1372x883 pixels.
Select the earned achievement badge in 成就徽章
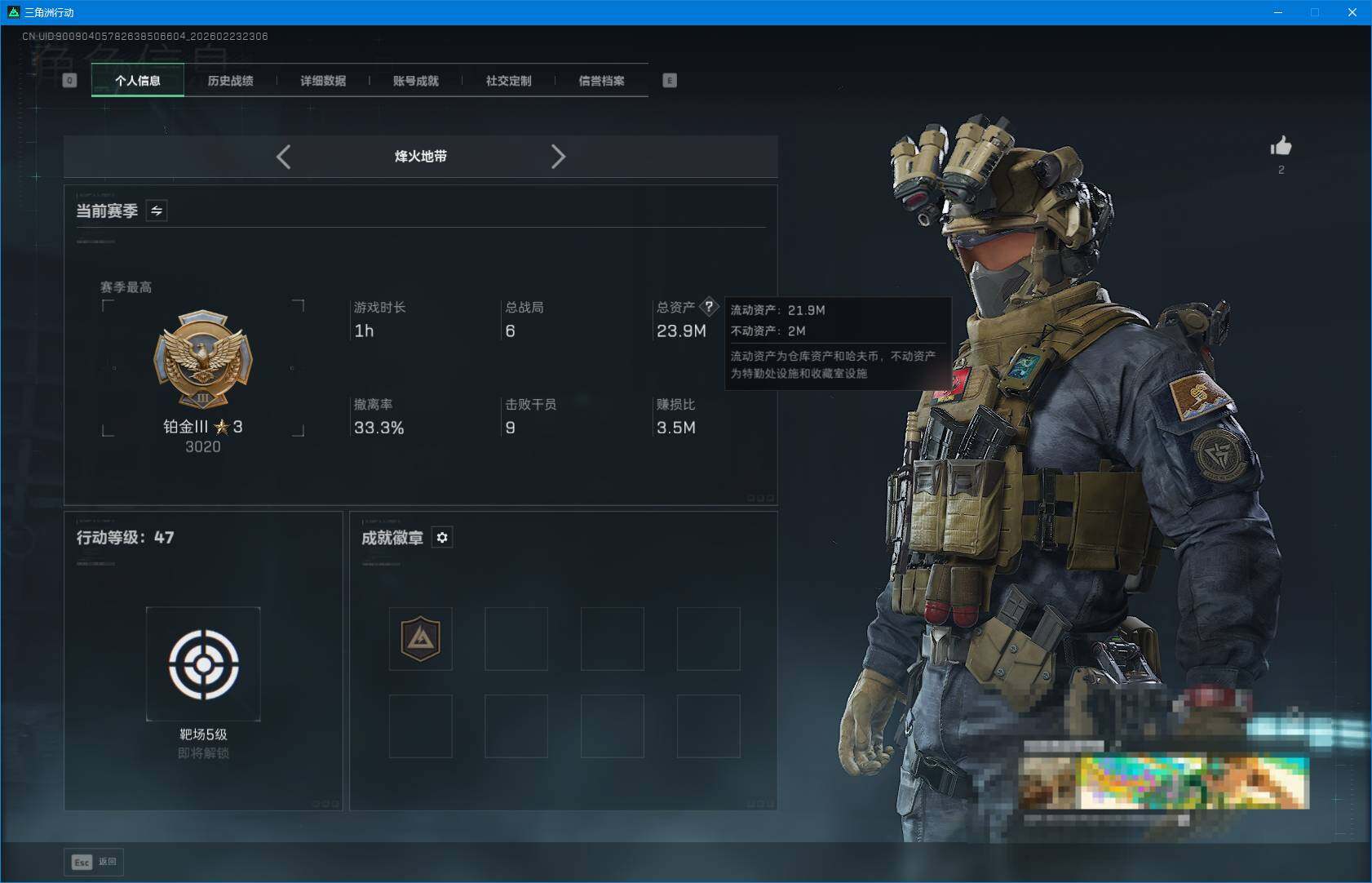pos(420,638)
